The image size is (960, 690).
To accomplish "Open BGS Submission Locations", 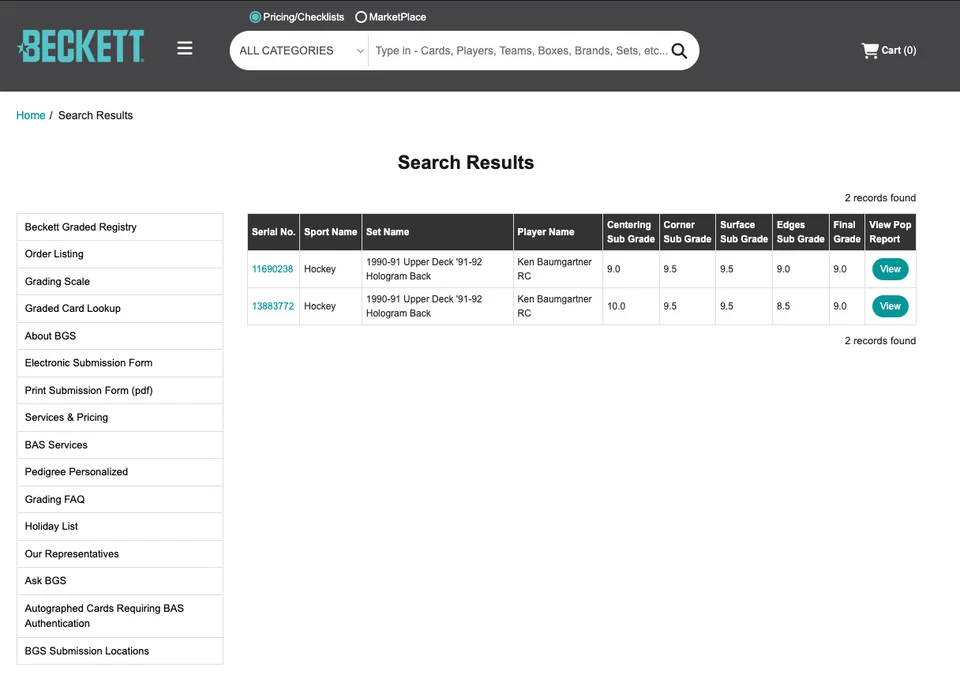I will point(87,651).
